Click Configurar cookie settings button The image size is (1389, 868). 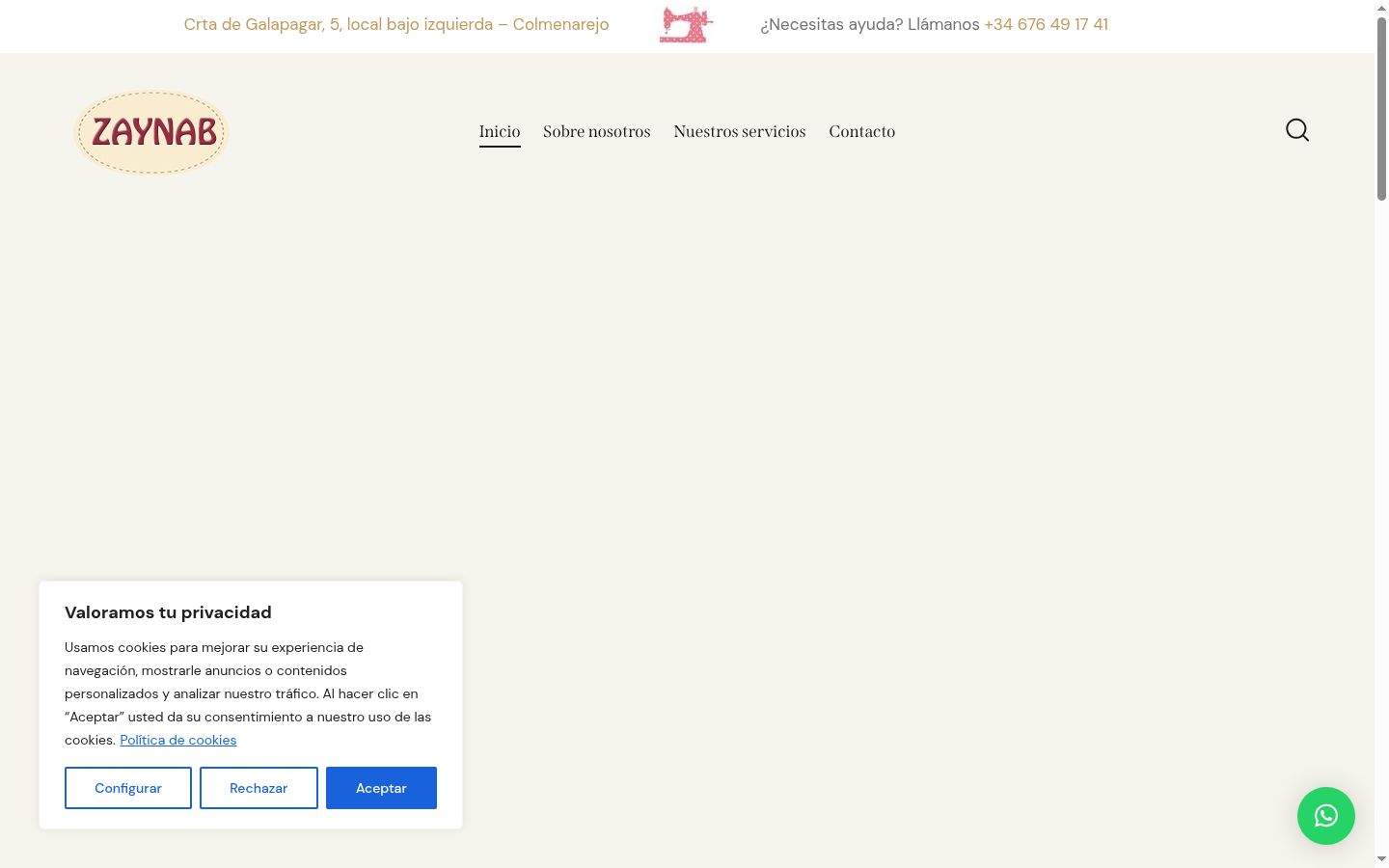point(128,788)
